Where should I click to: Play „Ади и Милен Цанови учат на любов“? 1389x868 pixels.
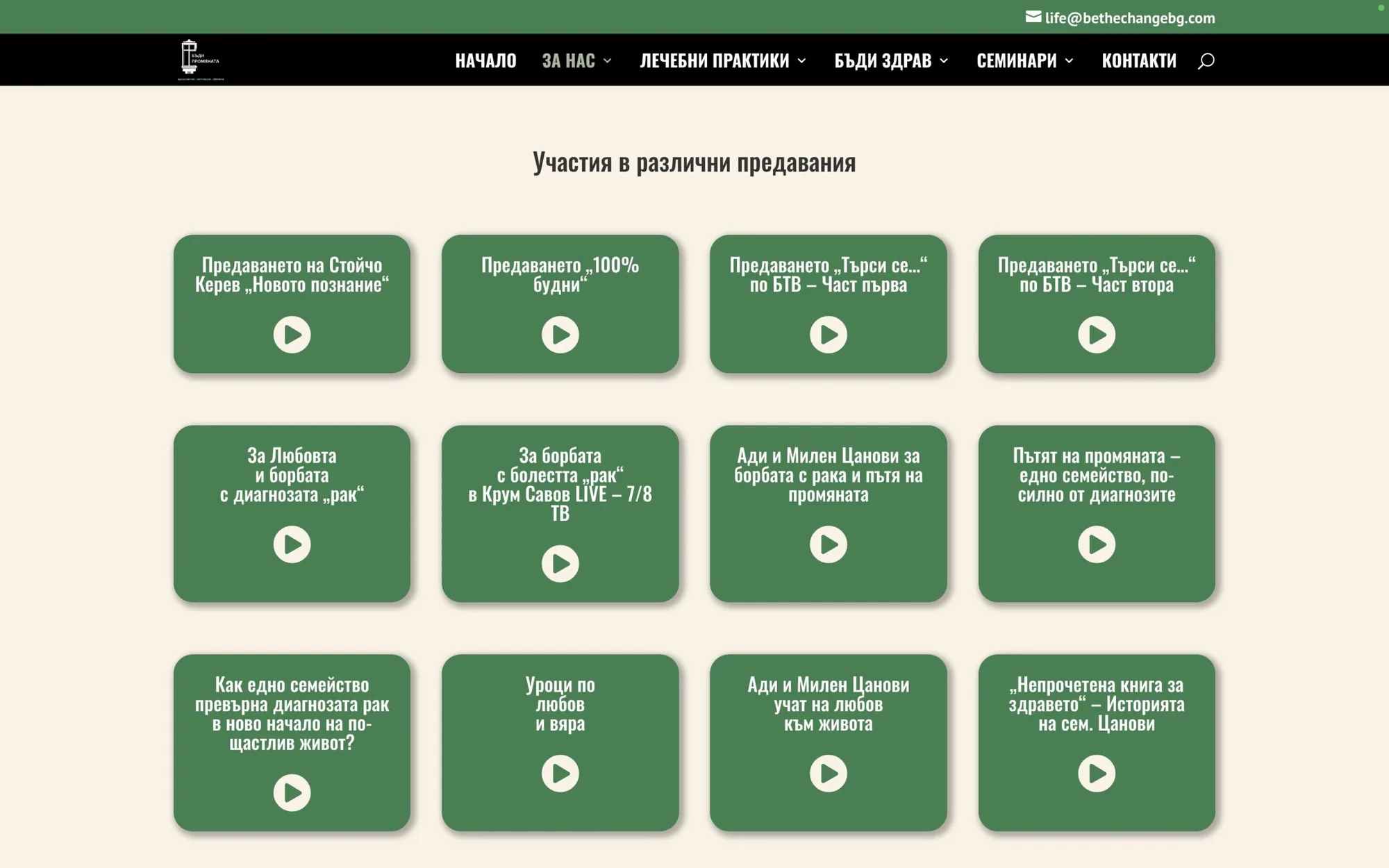[828, 774]
